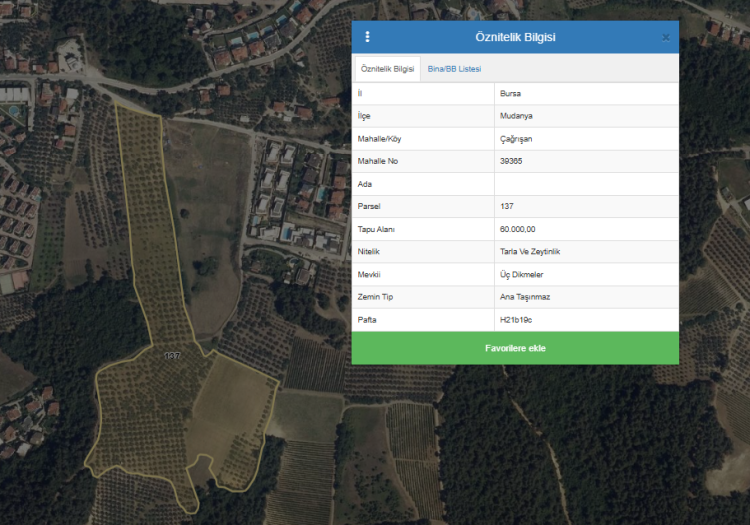This screenshot has width=750, height=525.
Task: Close the Öznitelik Bilgisi panel
Action: pos(666,37)
